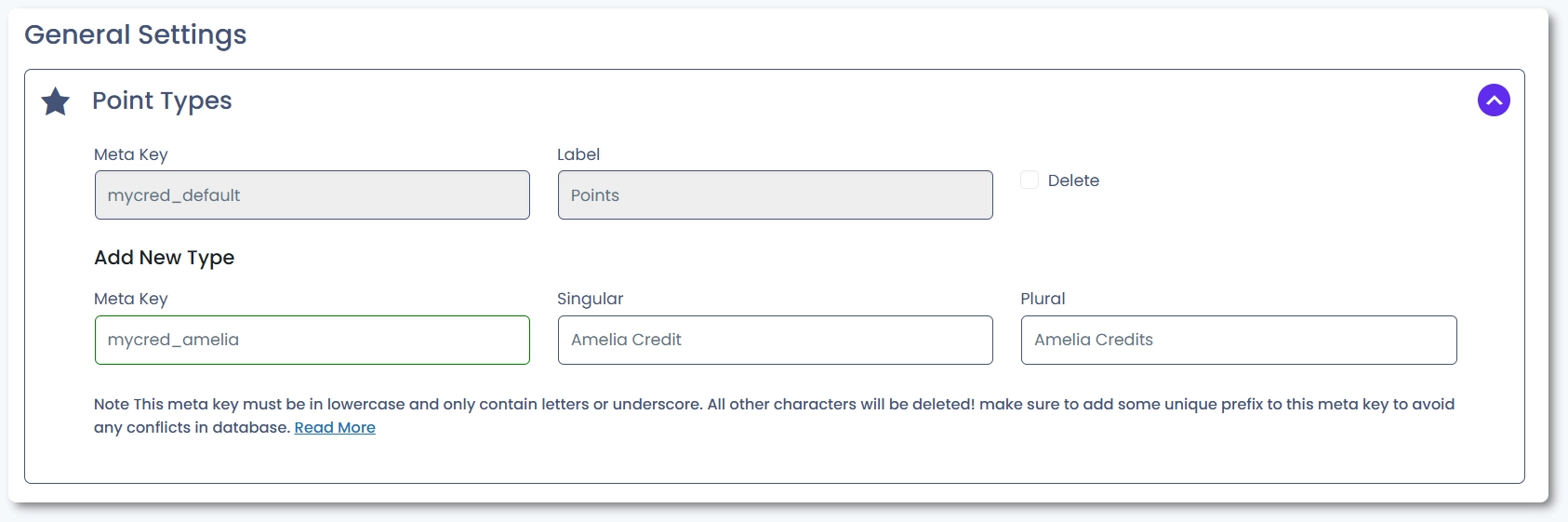Click the Meta Key caption above mycred_amelia
Image resolution: width=1568 pixels, height=522 pixels.
pos(131,299)
